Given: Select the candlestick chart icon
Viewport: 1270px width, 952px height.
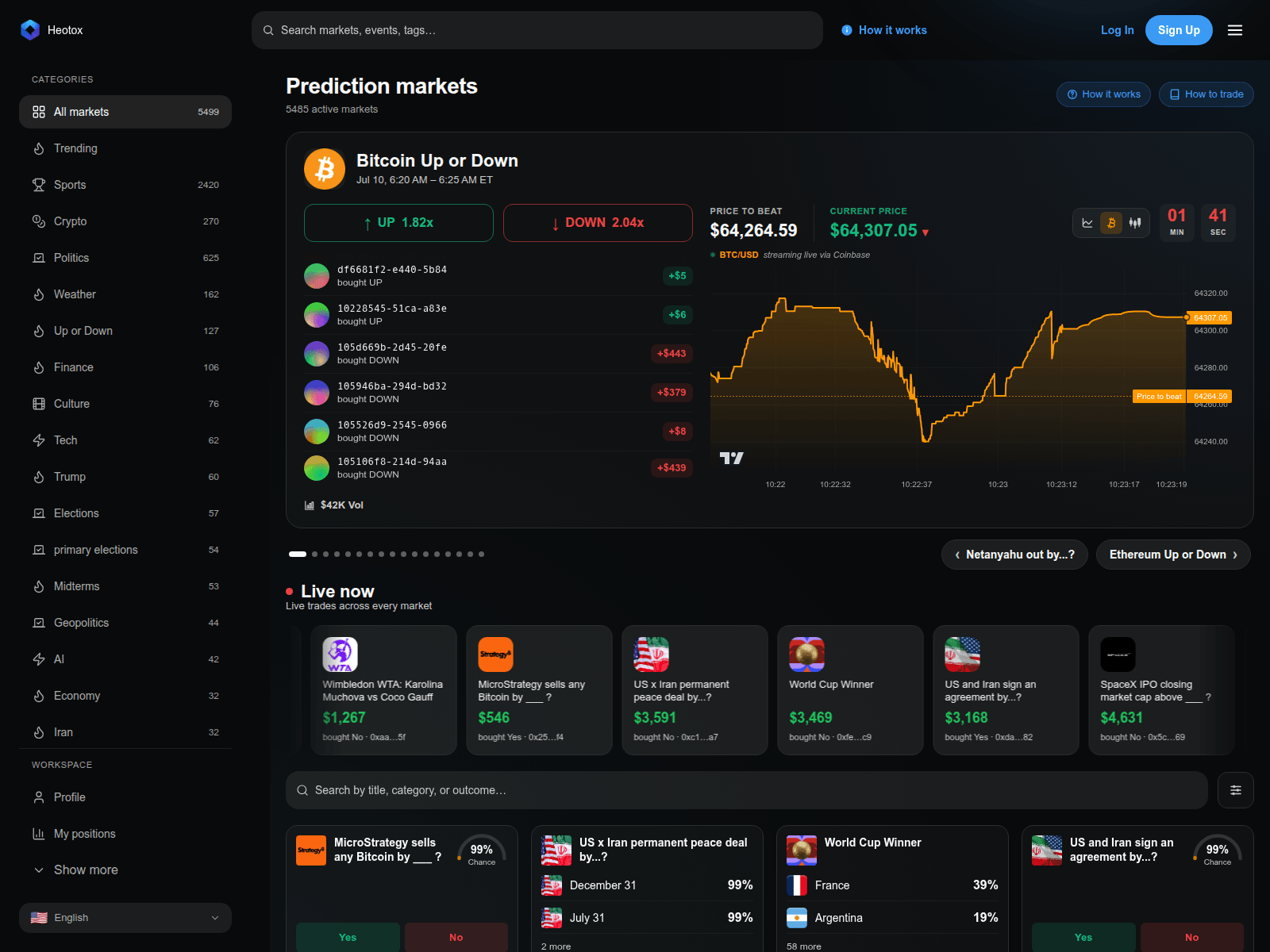Looking at the screenshot, I should [1135, 223].
